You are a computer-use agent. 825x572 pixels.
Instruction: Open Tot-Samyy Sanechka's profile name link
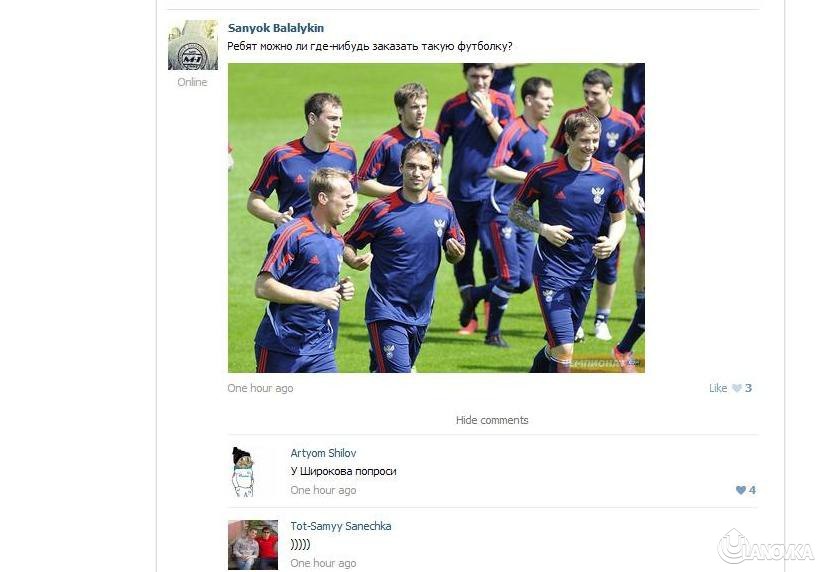[x=340, y=526]
